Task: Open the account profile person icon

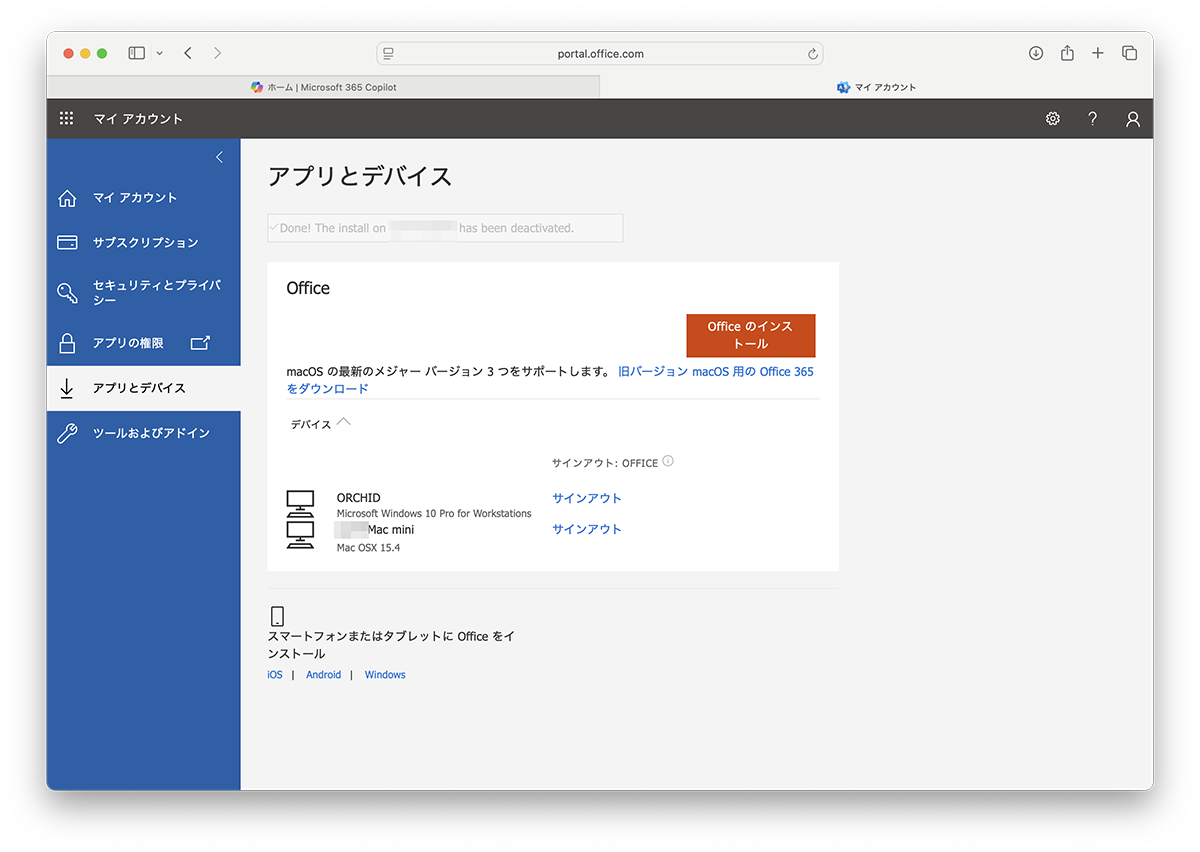Action: [x=1132, y=119]
